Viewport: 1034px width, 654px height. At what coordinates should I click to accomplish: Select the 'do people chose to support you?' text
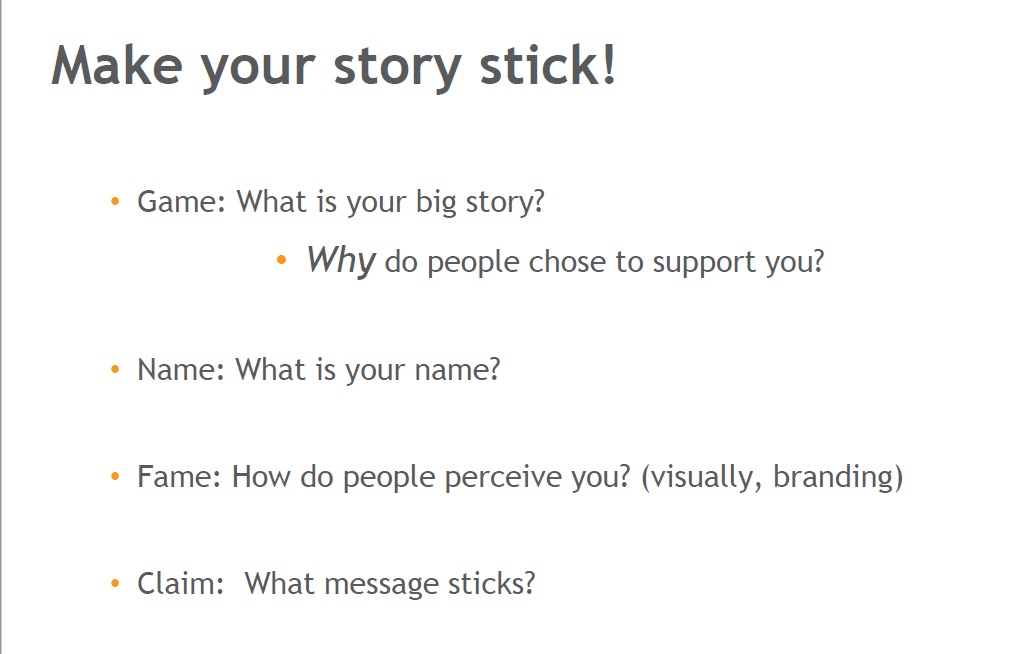point(605,263)
